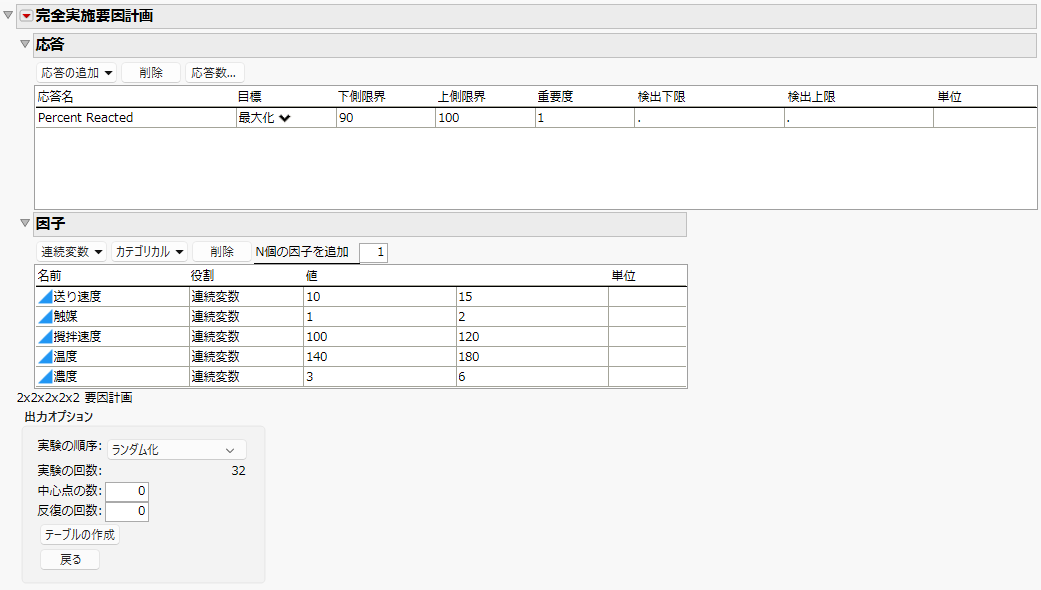Edit the low value 100 for 撹拌速度

pos(380,336)
